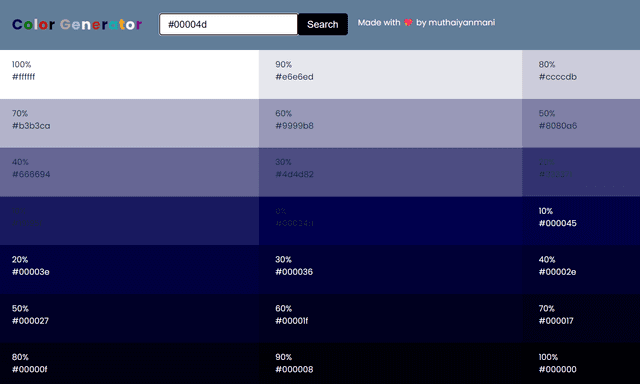Click the #000008 shade tile
The image size is (640, 384).
click(x=390, y=363)
